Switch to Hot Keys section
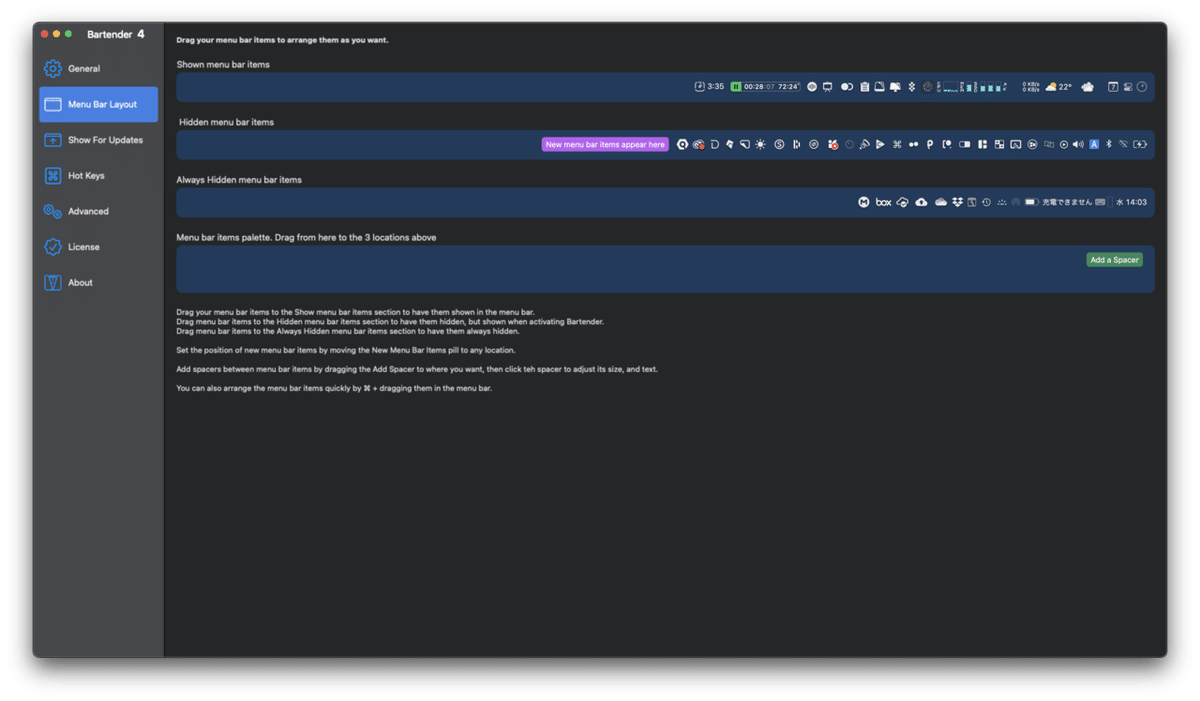 point(75,176)
